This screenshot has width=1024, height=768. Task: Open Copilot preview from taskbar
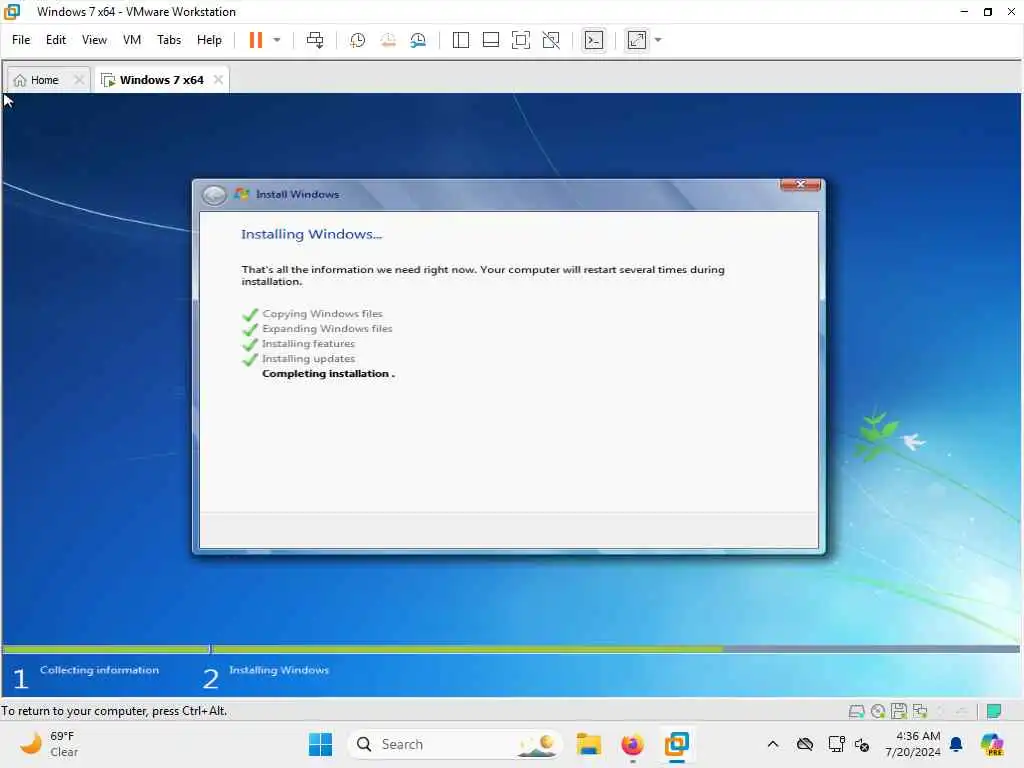992,744
